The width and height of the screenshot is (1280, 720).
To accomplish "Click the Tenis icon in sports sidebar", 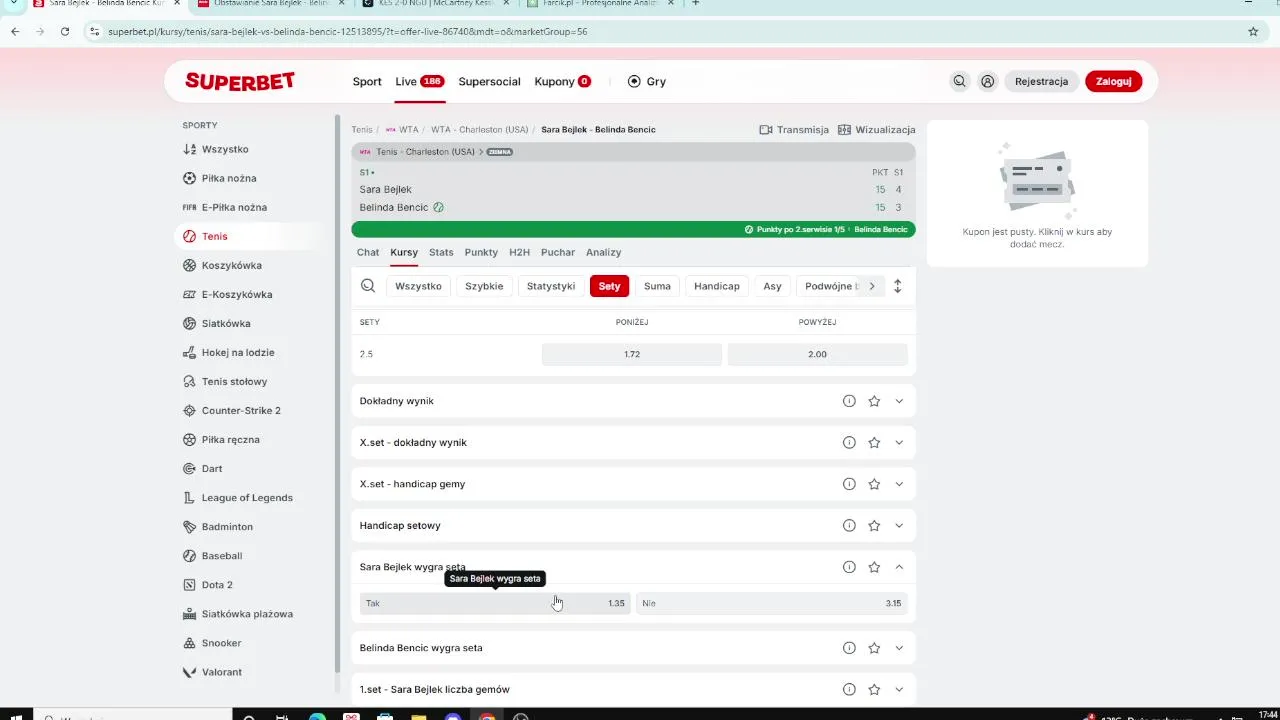I will point(190,236).
